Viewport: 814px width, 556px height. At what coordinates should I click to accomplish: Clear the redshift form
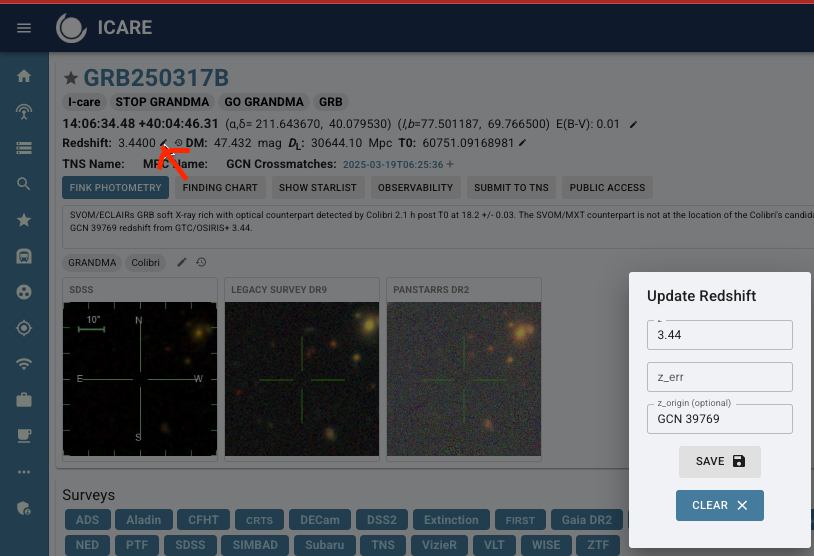point(720,505)
